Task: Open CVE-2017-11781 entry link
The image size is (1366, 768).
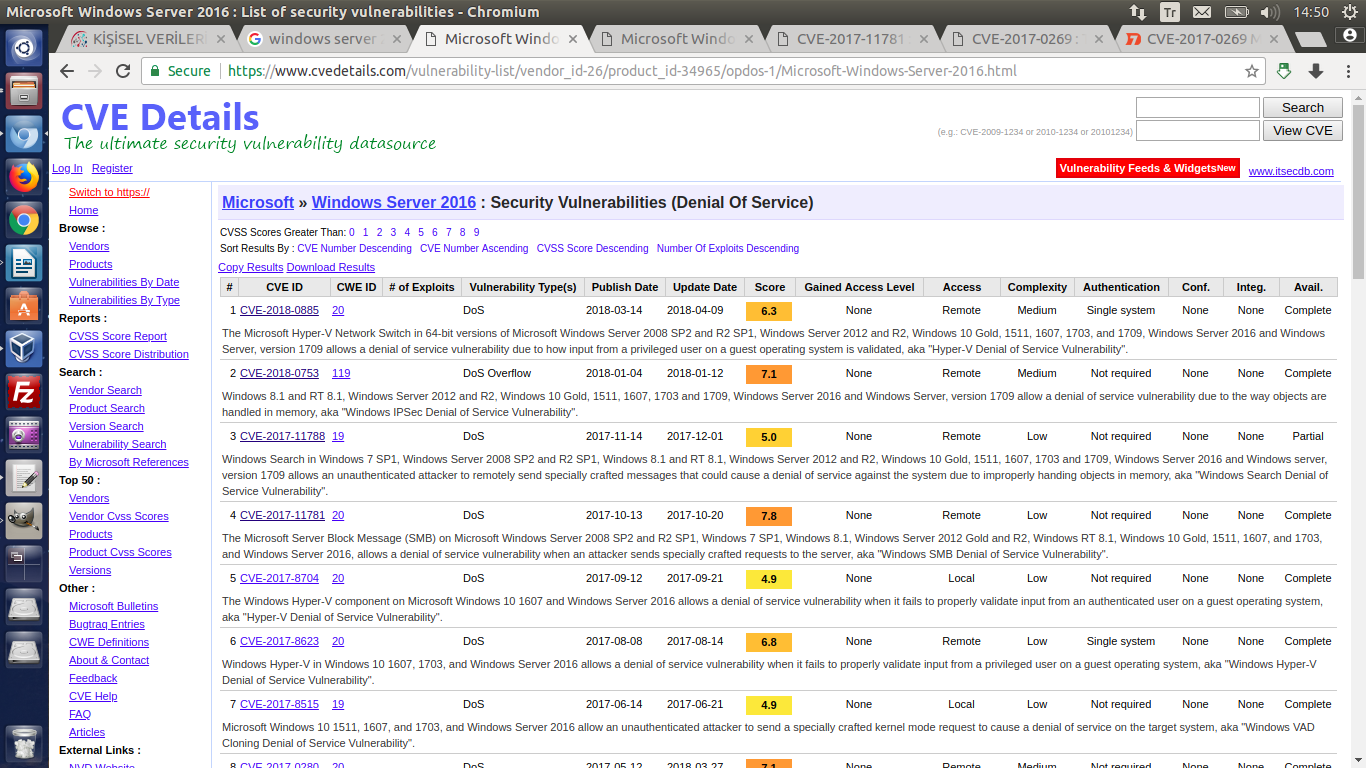Action: pyautogui.click(x=282, y=515)
